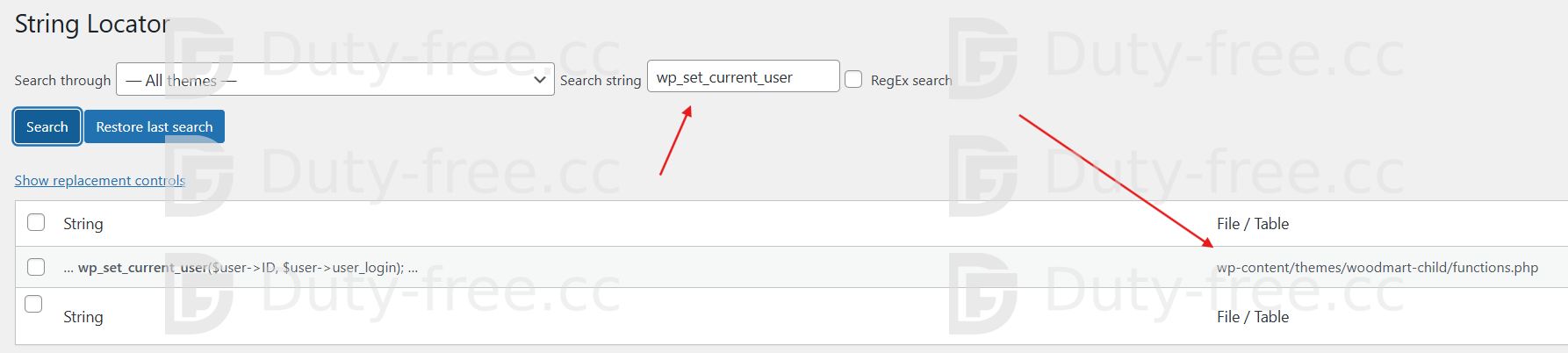Viewport: 1568px width, 353px height.
Task: Enable the RegEx search checkbox
Action: pyautogui.click(x=853, y=80)
